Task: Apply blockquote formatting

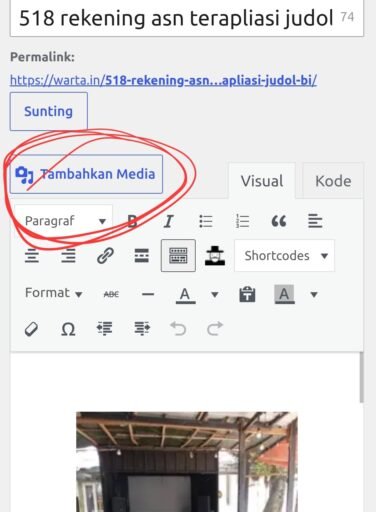Action: tap(279, 221)
